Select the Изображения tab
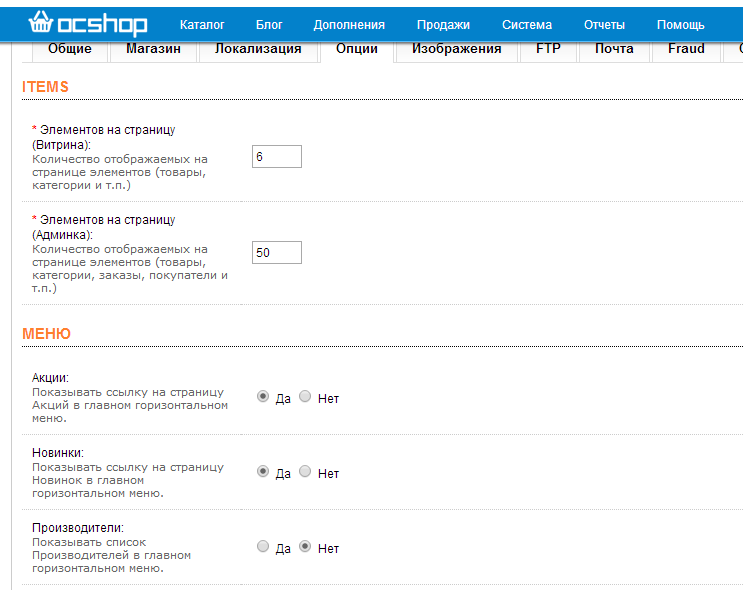Screen dimensions: 743x590 point(456,49)
